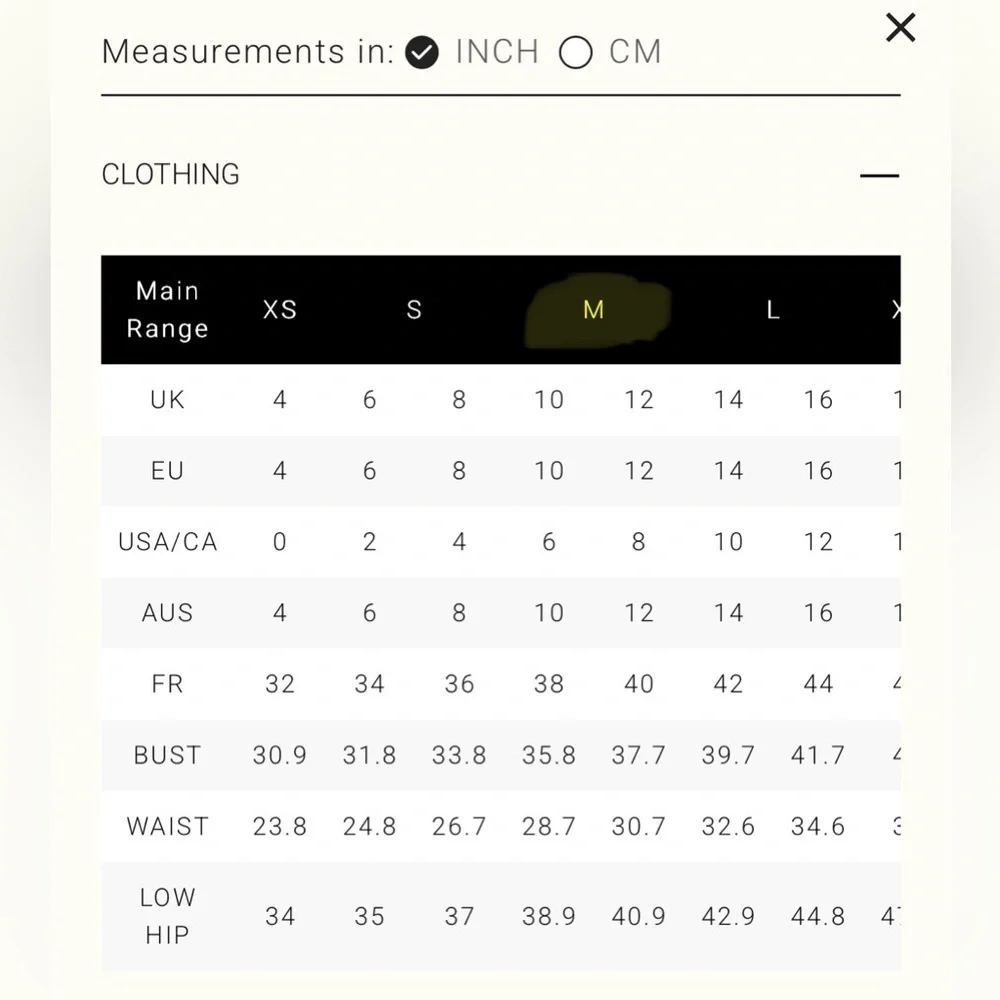Click the 28.7 waist measurement value
The image size is (1000, 1000).
pos(549,827)
